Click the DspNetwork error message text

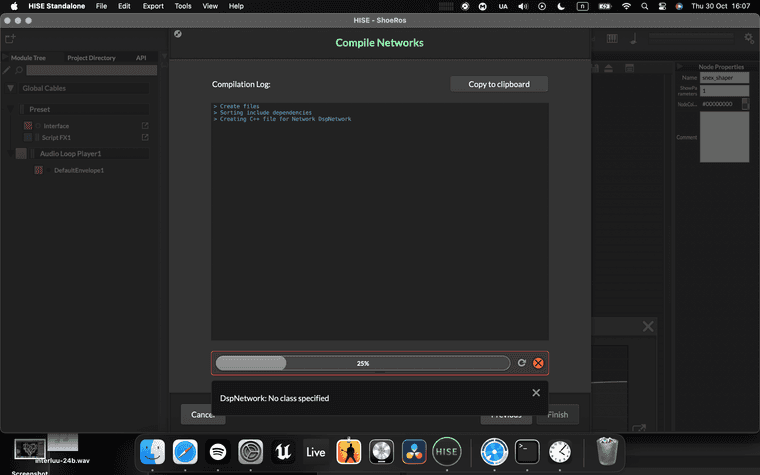[x=274, y=398]
